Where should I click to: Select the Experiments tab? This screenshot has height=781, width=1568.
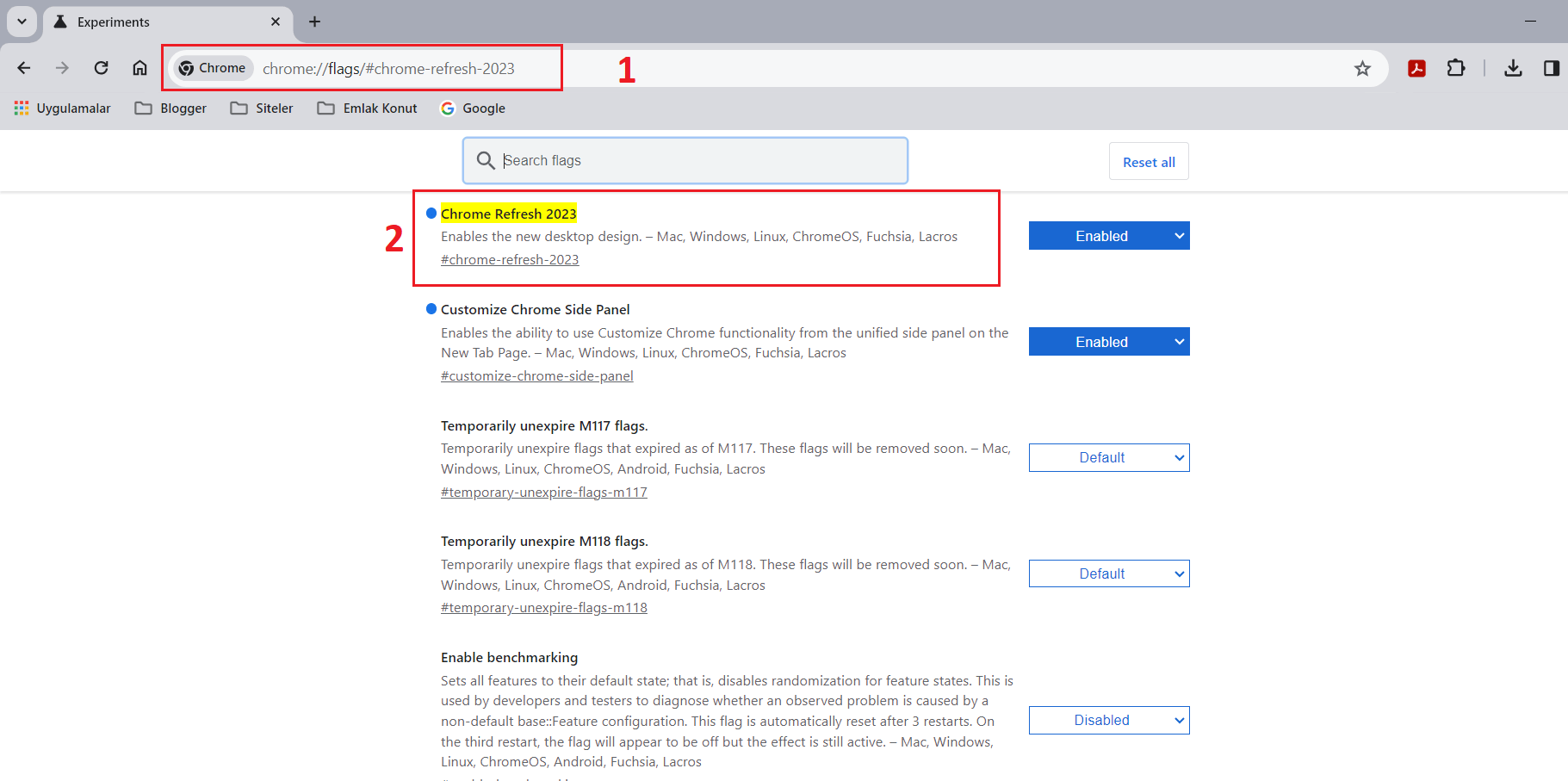(168, 22)
